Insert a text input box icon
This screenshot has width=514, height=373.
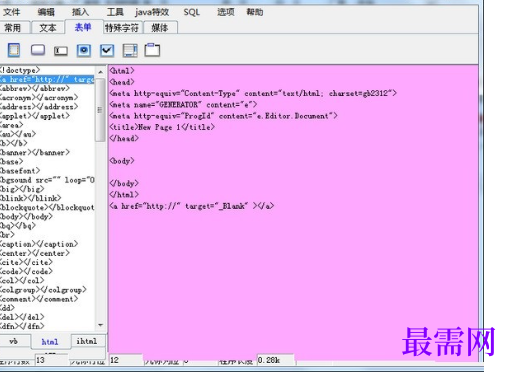point(61,51)
